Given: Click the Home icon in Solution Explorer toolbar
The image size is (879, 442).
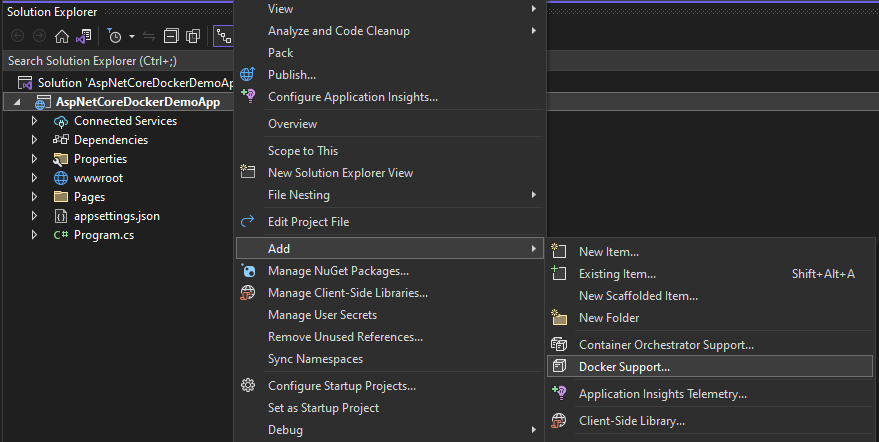Looking at the screenshot, I should (x=62, y=36).
